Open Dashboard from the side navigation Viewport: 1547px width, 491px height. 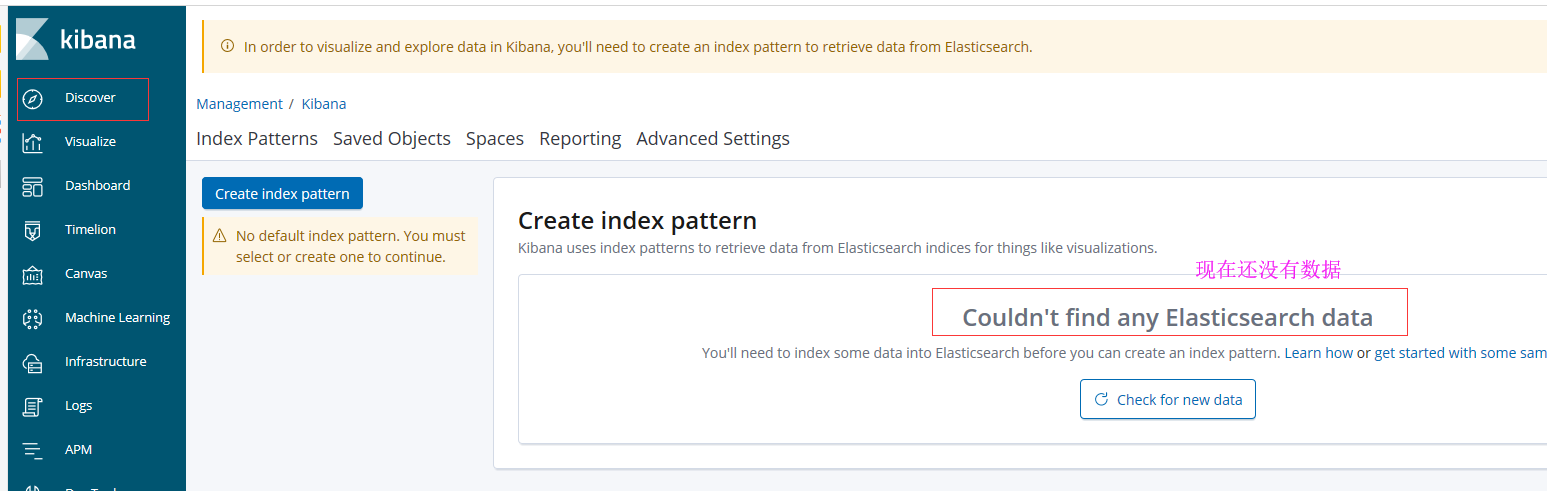97,185
